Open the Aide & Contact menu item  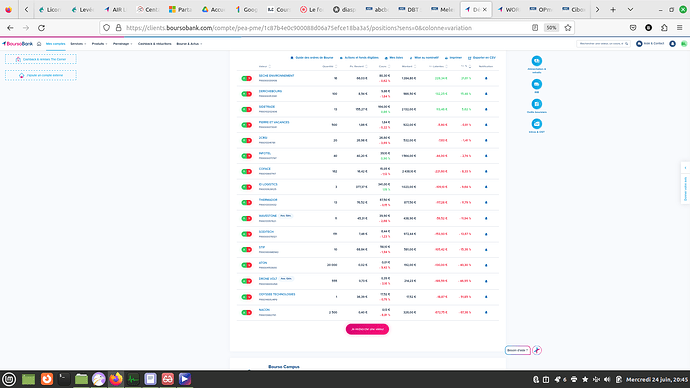(x=650, y=44)
